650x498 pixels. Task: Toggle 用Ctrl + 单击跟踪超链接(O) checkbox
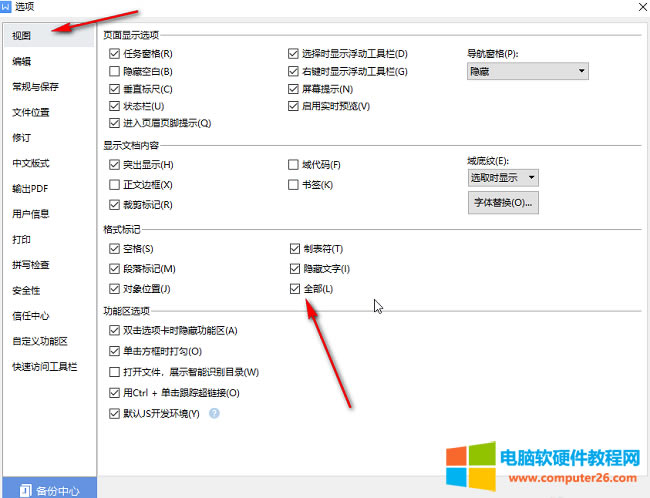114,393
